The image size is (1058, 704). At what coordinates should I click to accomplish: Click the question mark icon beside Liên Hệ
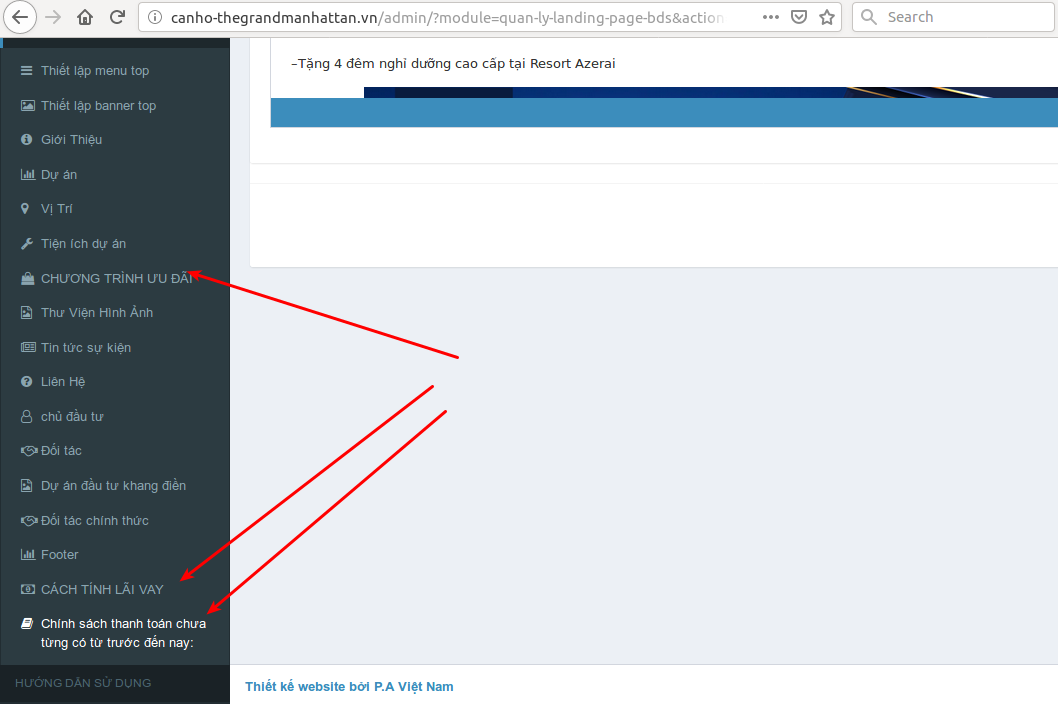coord(26,382)
